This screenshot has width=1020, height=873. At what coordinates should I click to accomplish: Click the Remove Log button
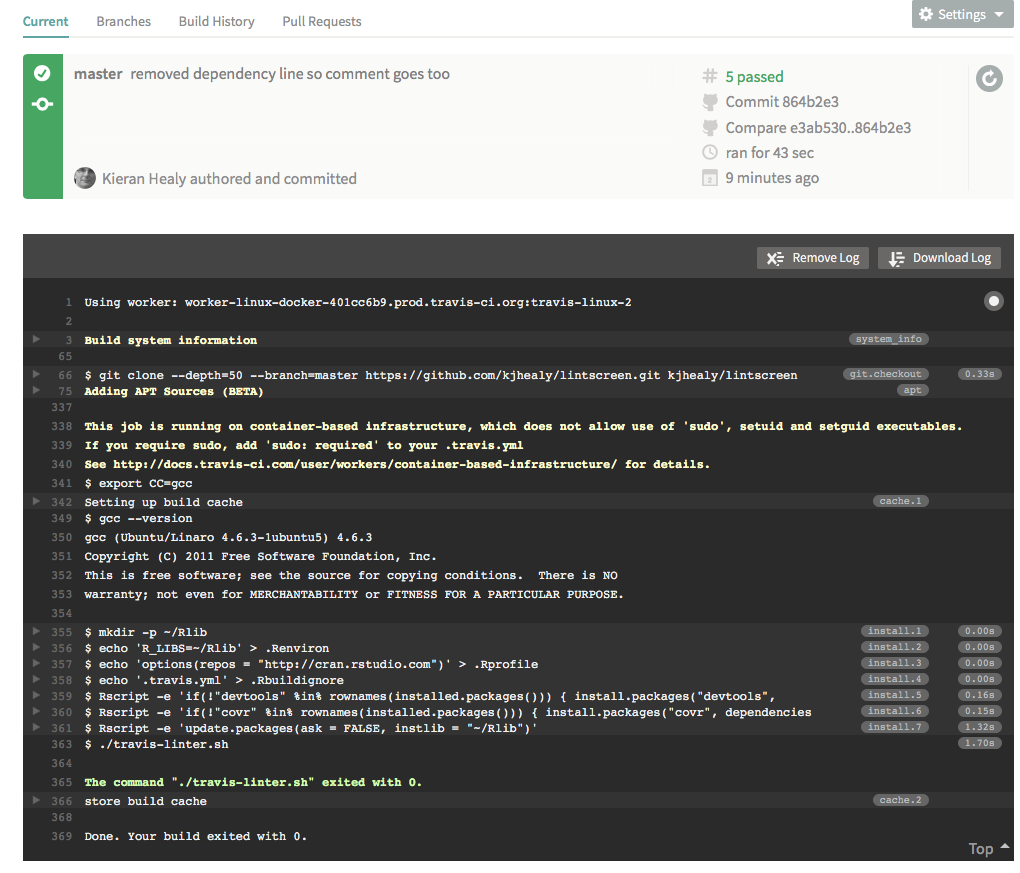click(x=813, y=258)
